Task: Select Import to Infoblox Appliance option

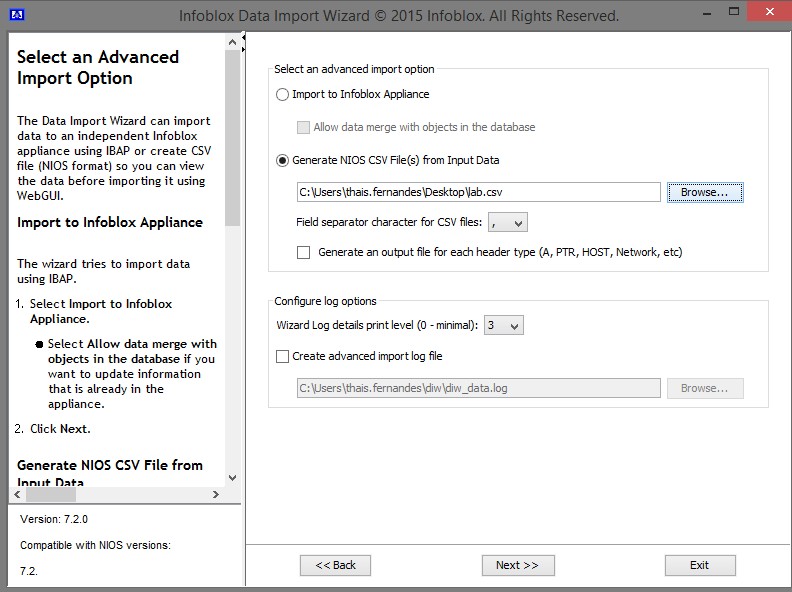Action: click(282, 95)
